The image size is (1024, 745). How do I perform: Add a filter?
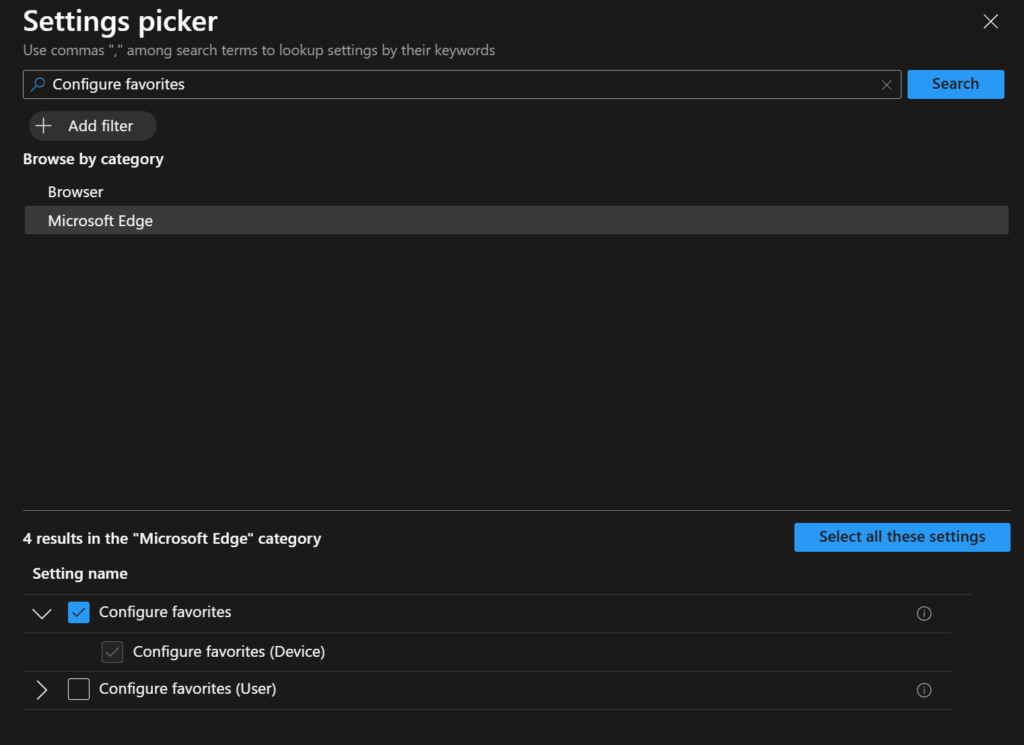point(92,126)
